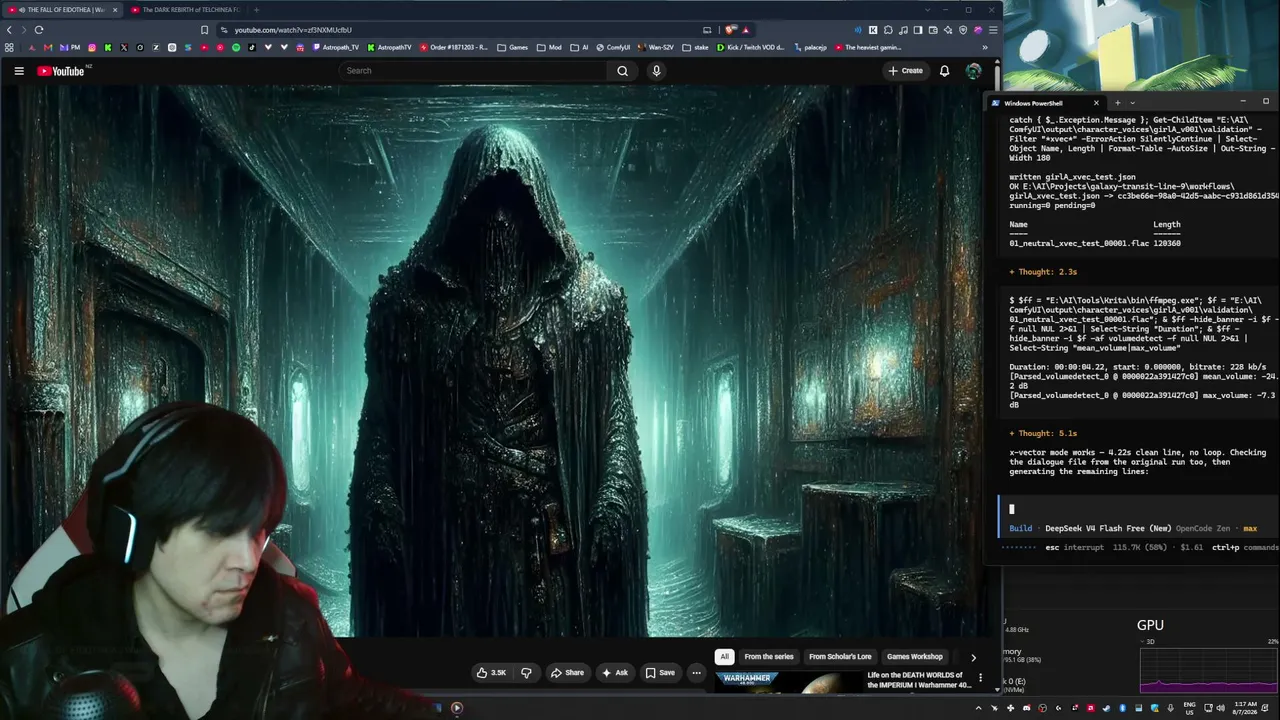Viewport: 1280px width, 720px height.
Task: Open the Gmail bookmark
Action: pyautogui.click(x=48, y=47)
